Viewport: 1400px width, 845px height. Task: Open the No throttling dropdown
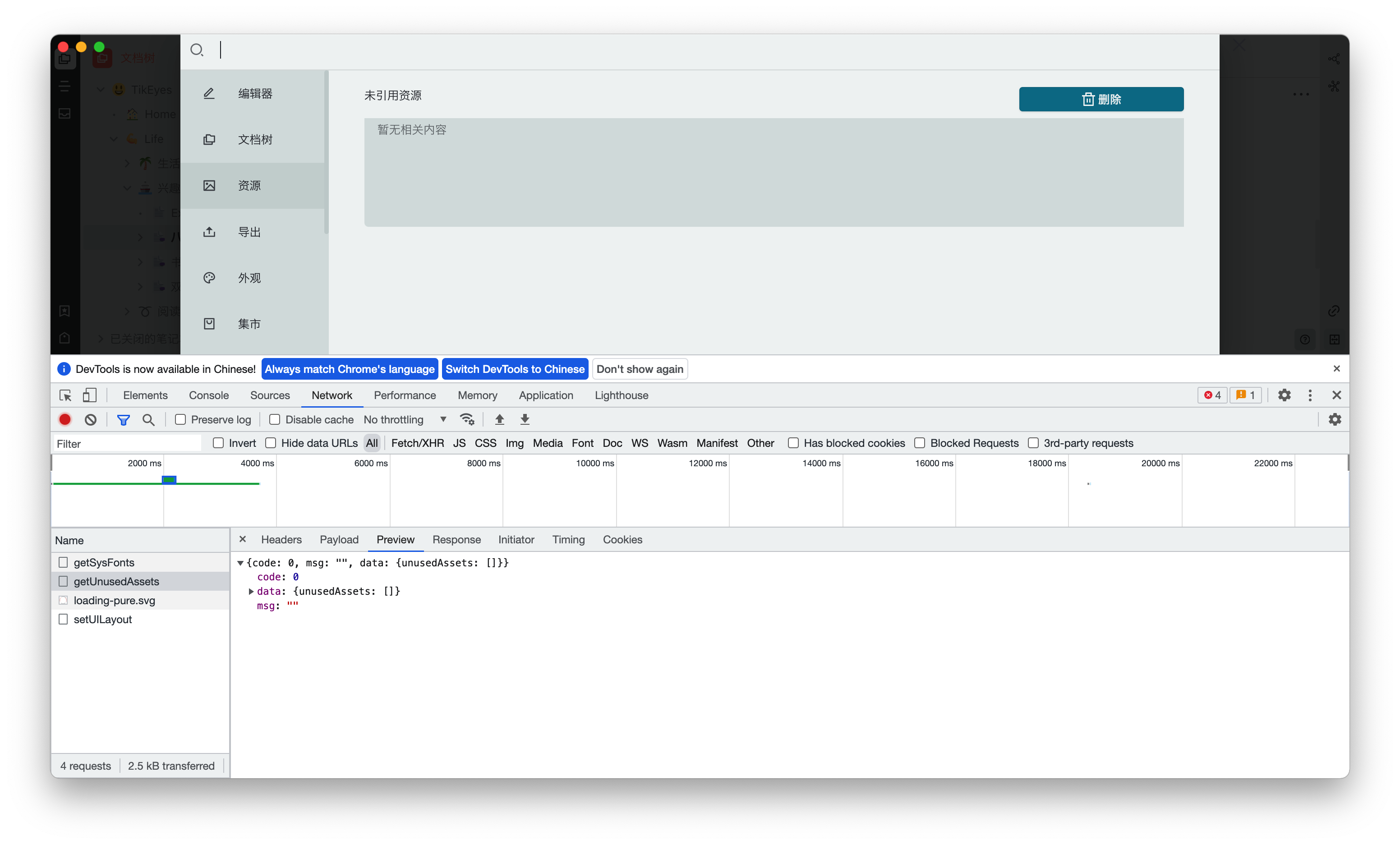tap(405, 420)
